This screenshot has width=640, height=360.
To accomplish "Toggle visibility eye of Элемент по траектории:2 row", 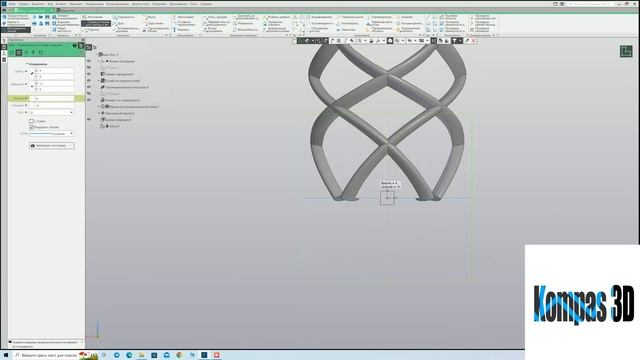I will [x=89, y=100].
